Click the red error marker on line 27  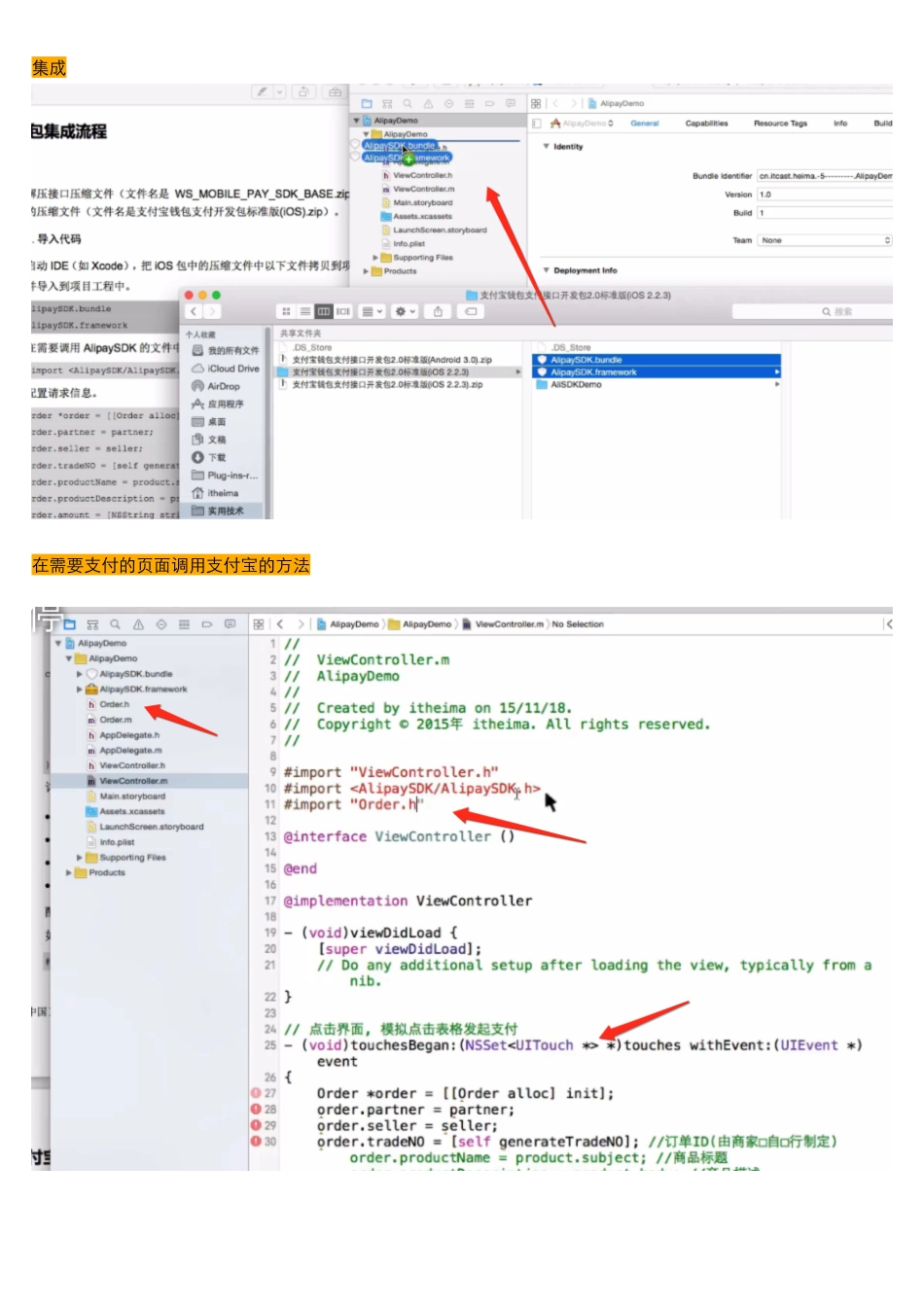[256, 1093]
